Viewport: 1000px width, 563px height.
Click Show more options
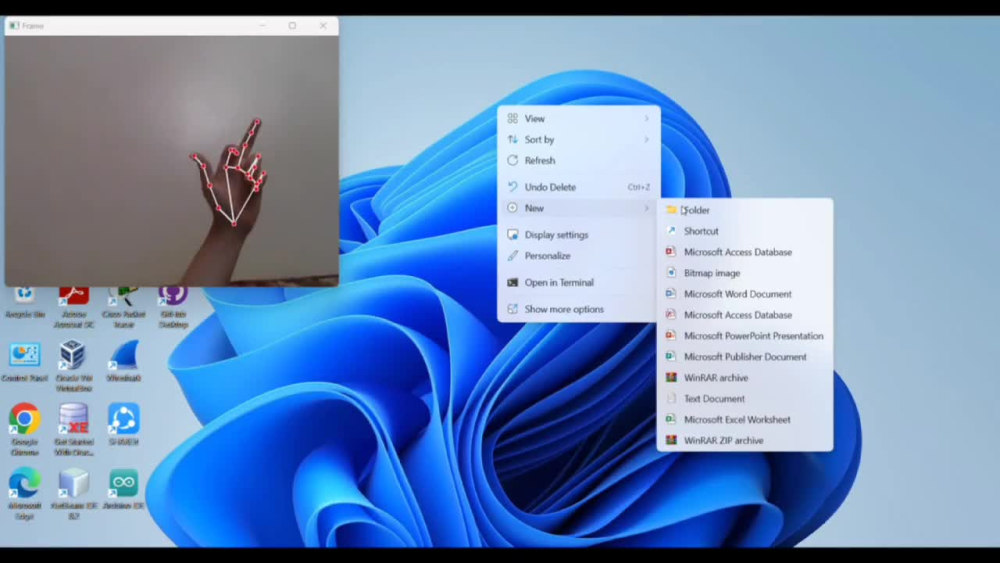coord(578,309)
